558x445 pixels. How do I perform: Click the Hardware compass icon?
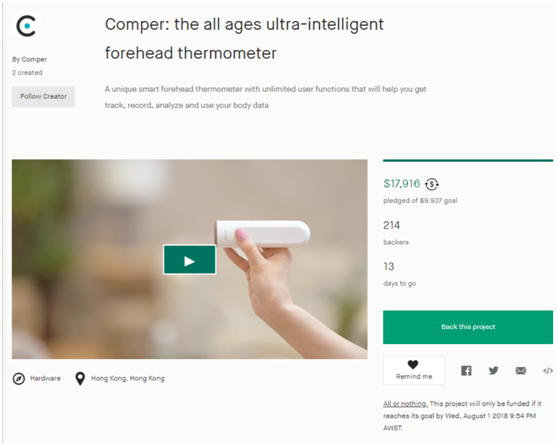19,379
